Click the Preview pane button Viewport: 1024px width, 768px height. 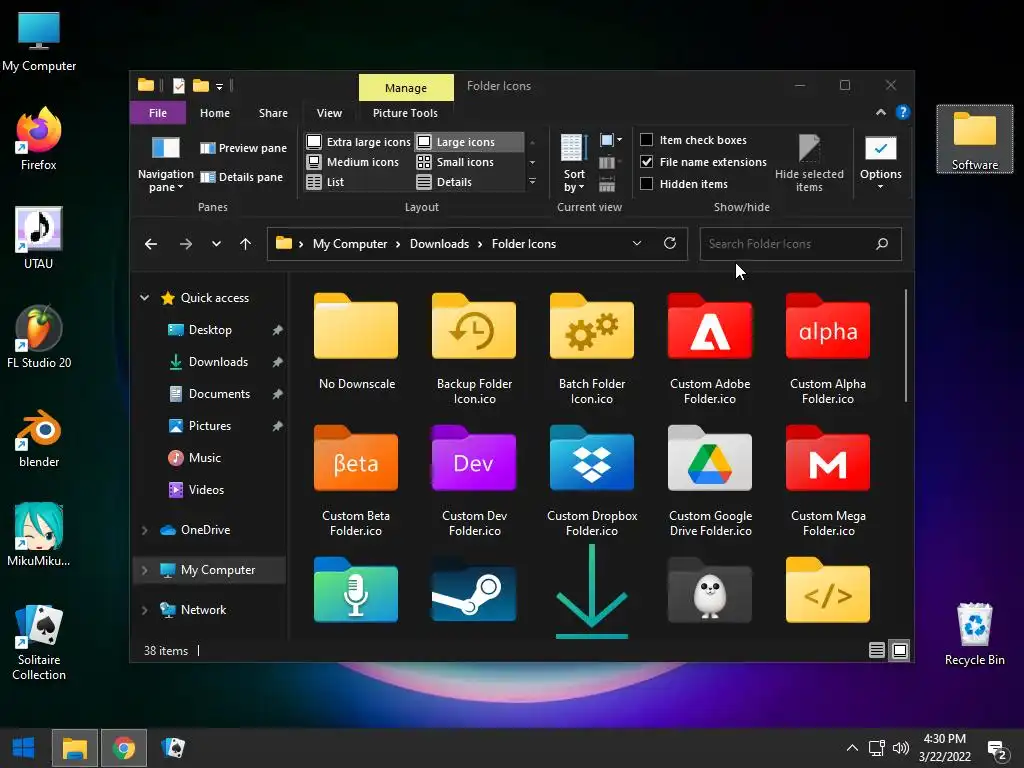(x=244, y=148)
